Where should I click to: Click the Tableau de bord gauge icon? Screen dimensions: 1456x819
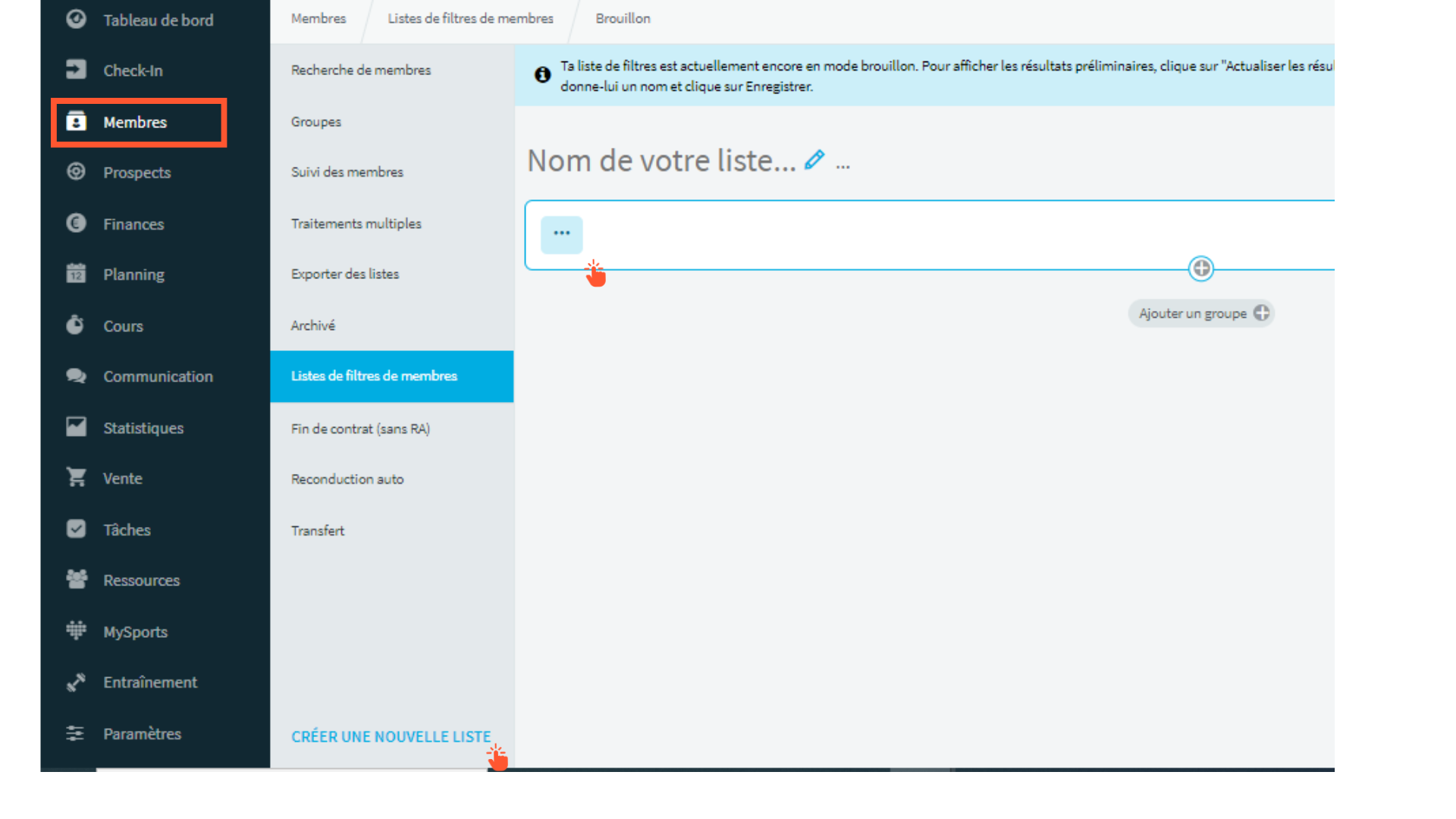coord(76,19)
